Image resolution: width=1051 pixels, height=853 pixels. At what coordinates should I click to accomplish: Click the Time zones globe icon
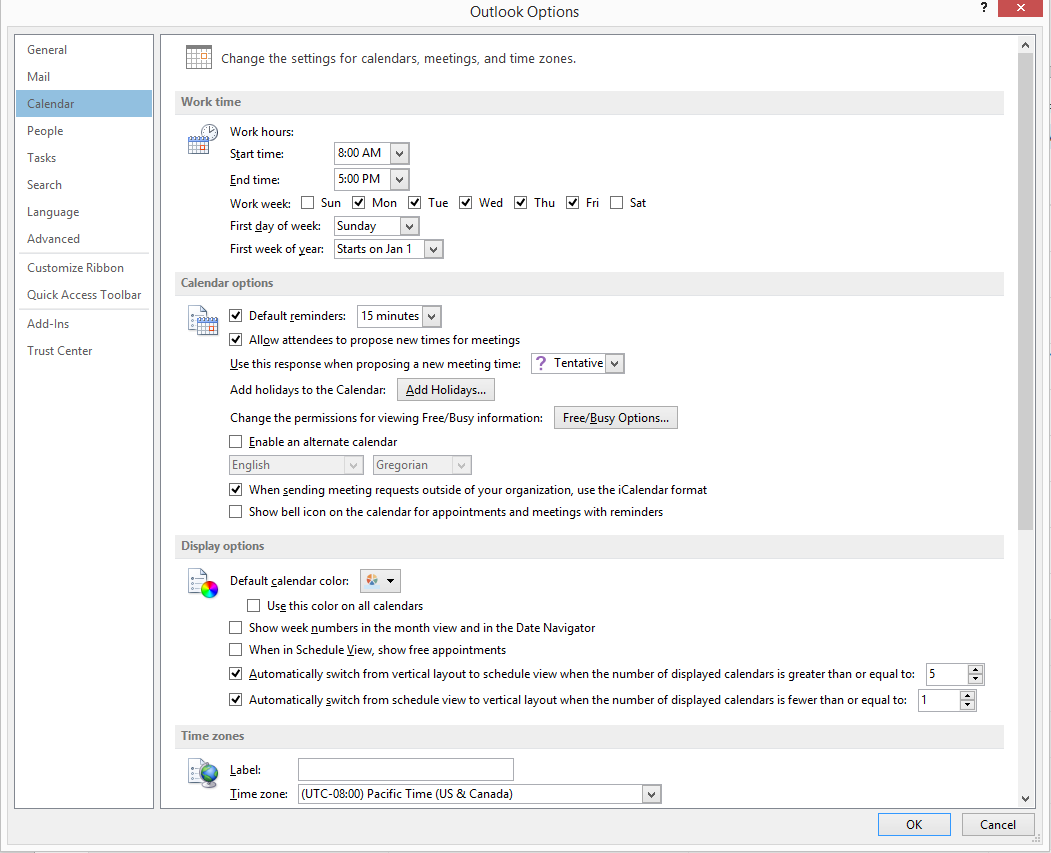coord(202,773)
